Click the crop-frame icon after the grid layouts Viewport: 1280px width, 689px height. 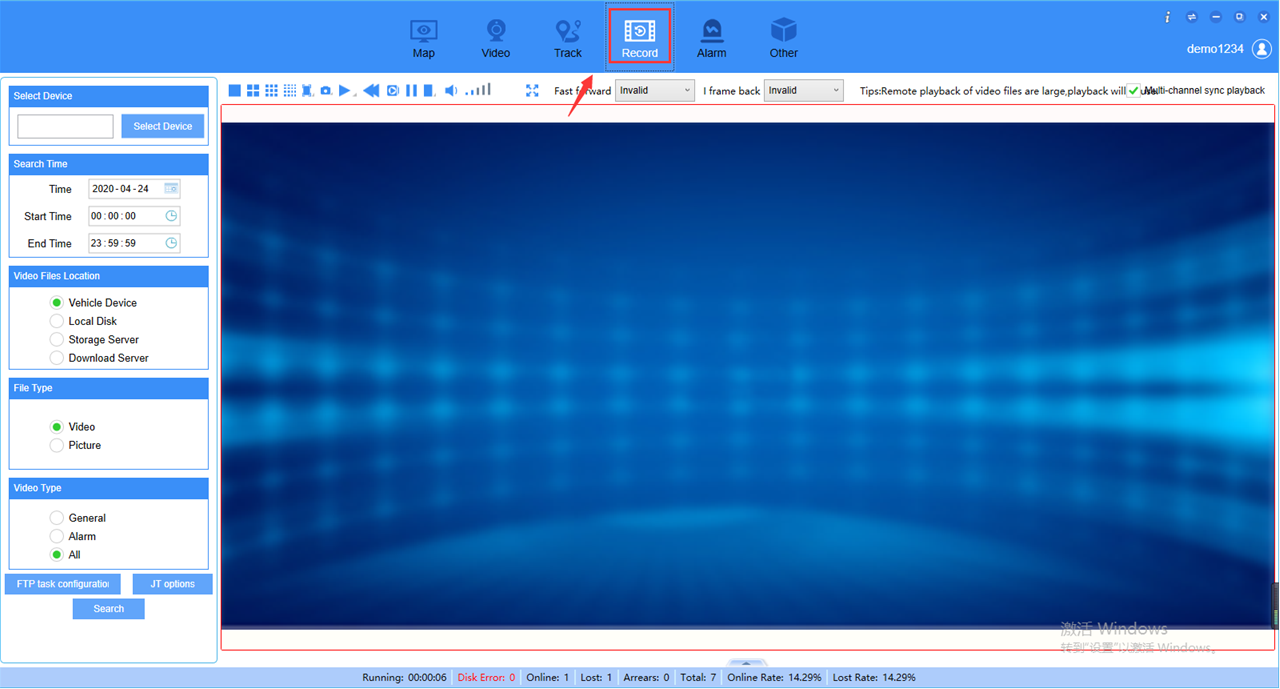pyautogui.click(x=307, y=91)
